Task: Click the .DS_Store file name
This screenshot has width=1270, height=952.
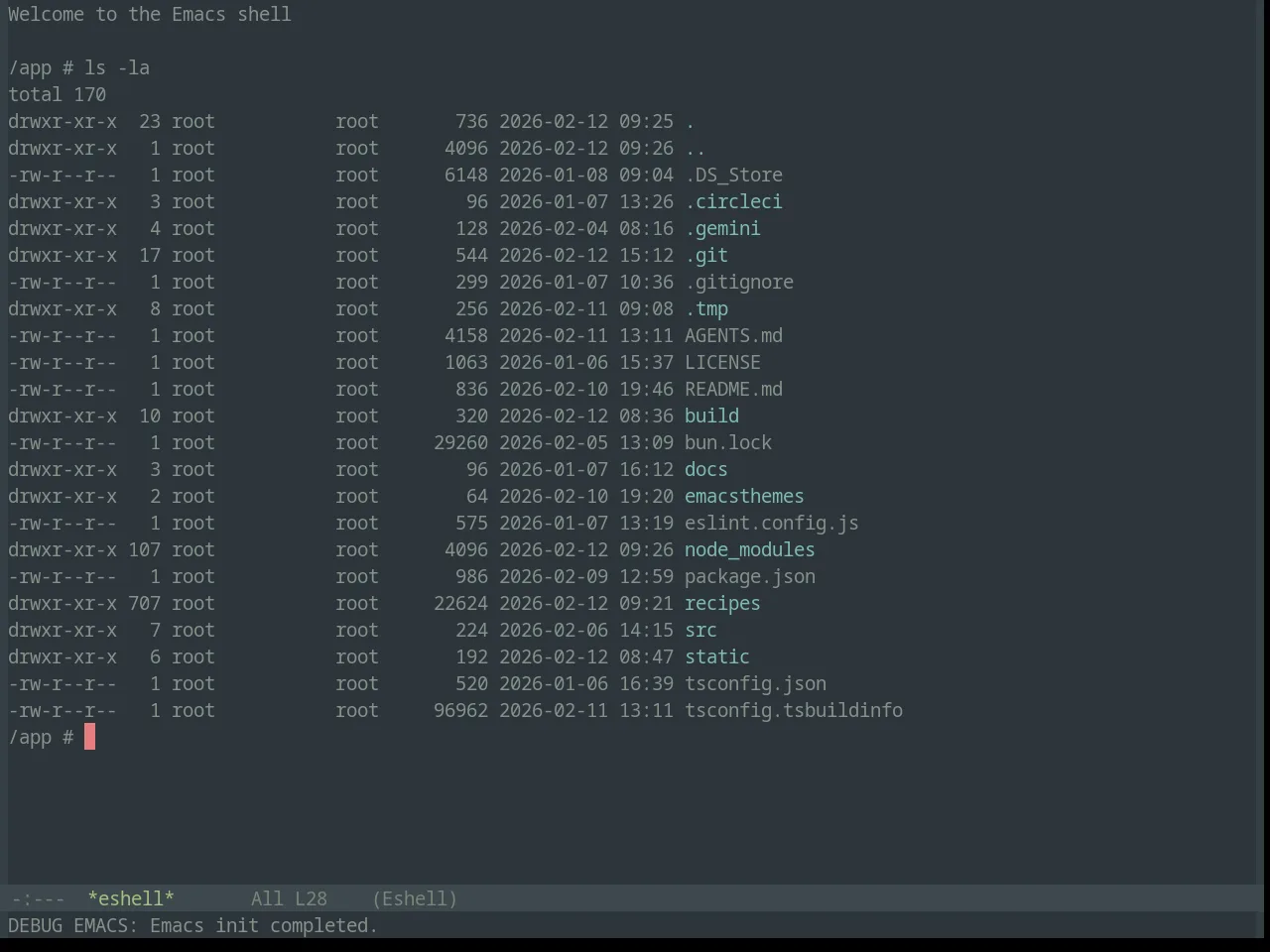Action: click(733, 175)
